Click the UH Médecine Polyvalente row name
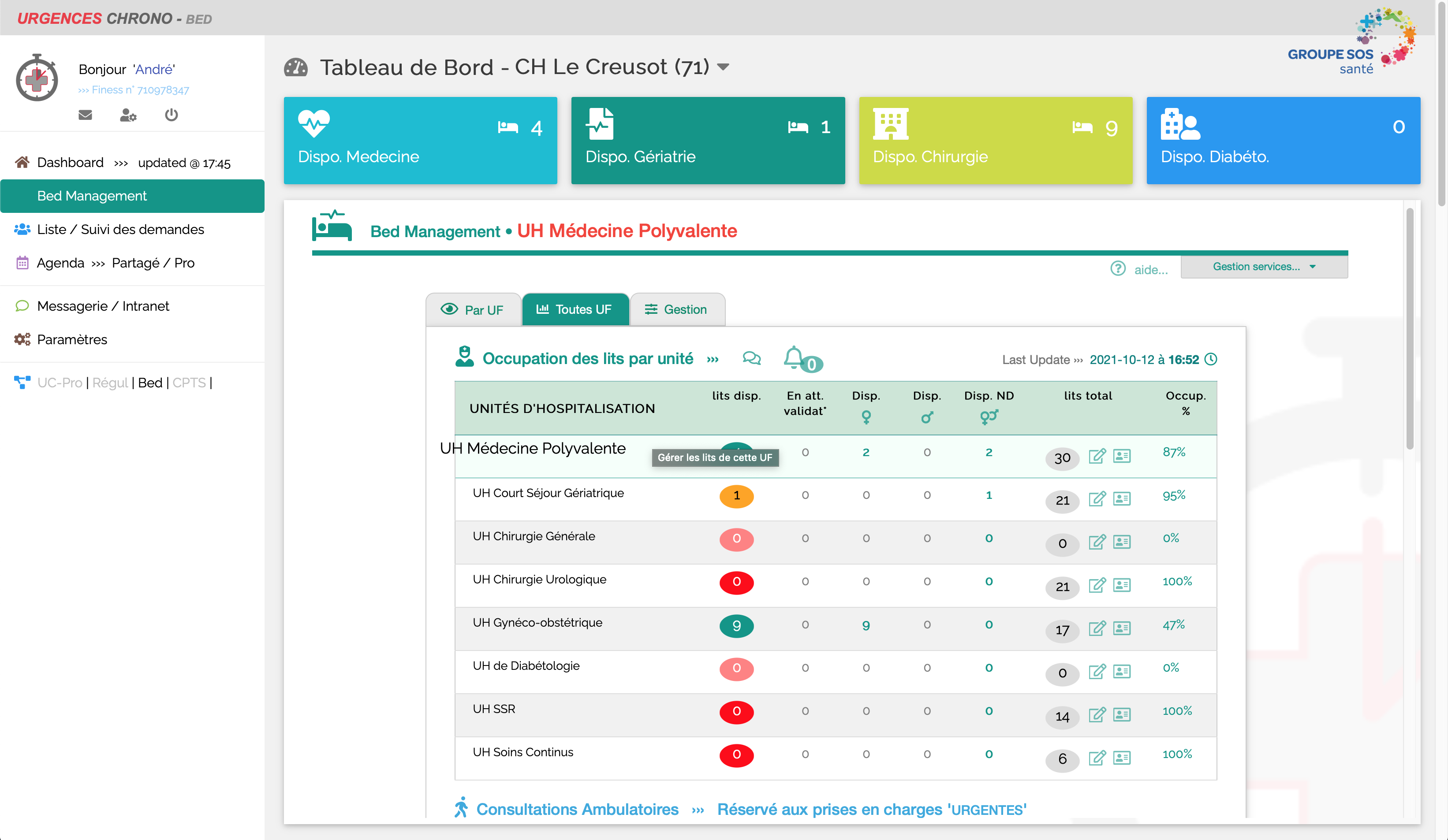Image resolution: width=1448 pixels, height=840 pixels. tap(532, 448)
